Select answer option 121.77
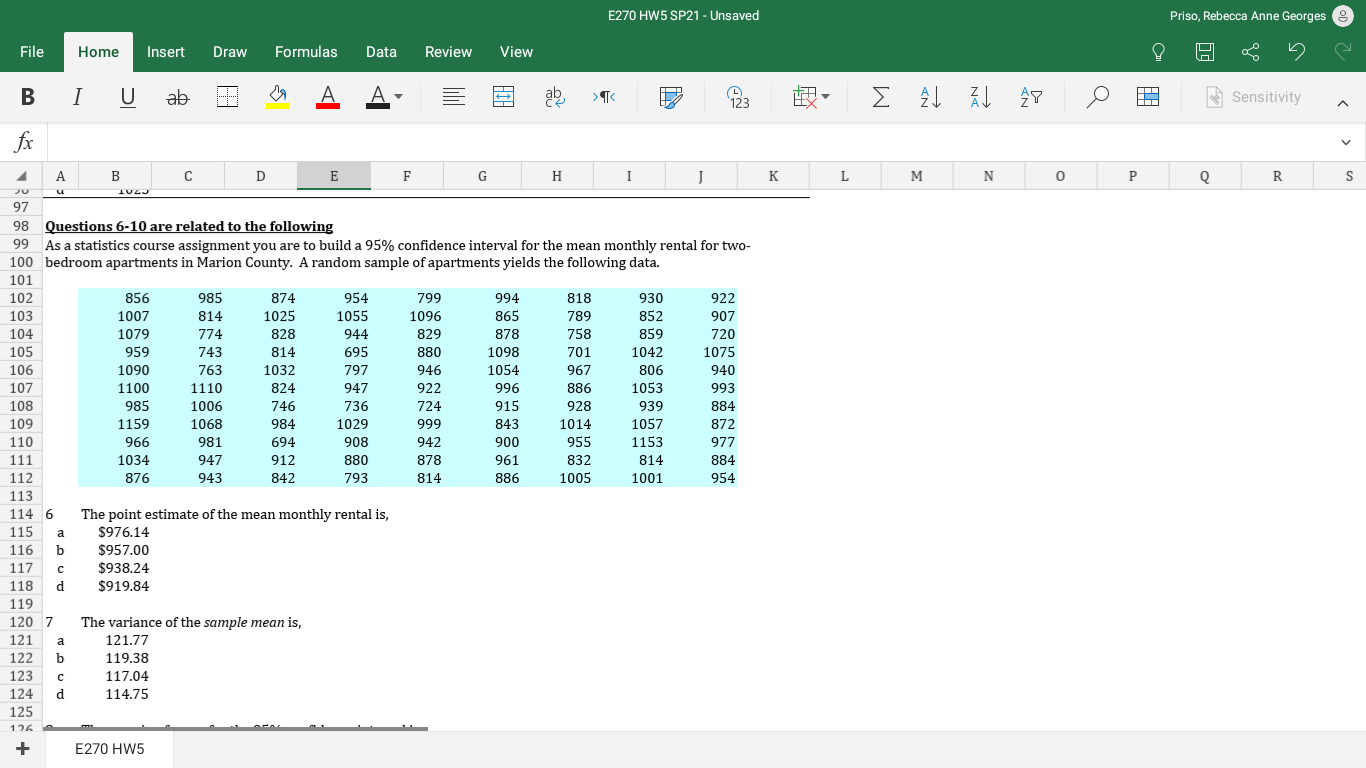1366x768 pixels. point(127,640)
